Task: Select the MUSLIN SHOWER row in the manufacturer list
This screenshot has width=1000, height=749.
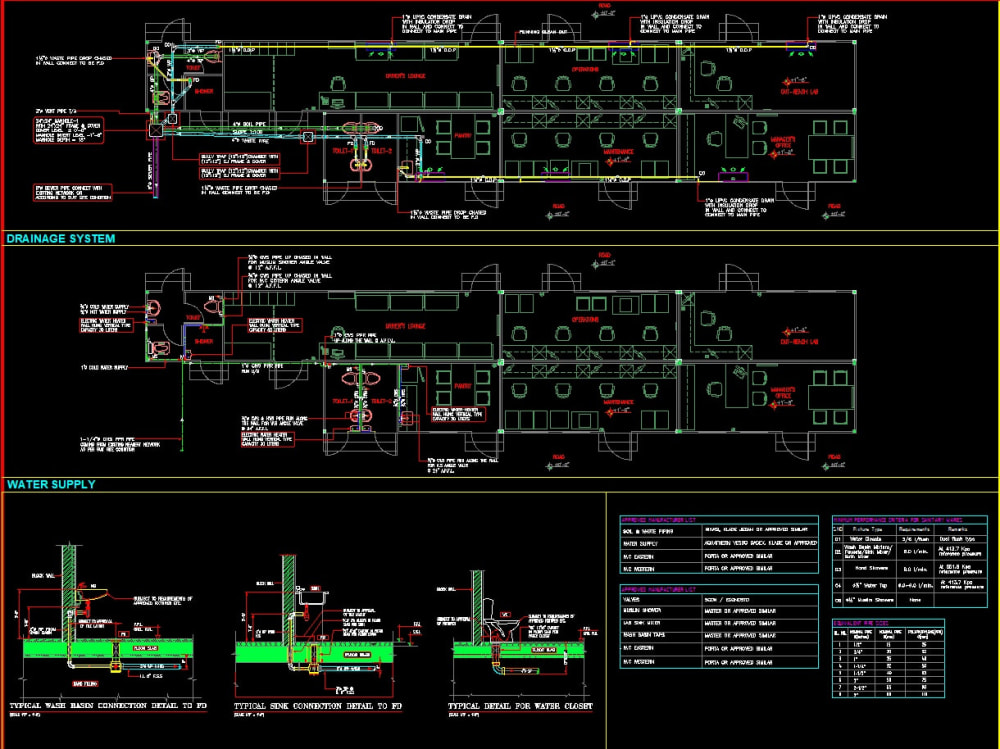Action: pyautogui.click(x=719, y=611)
